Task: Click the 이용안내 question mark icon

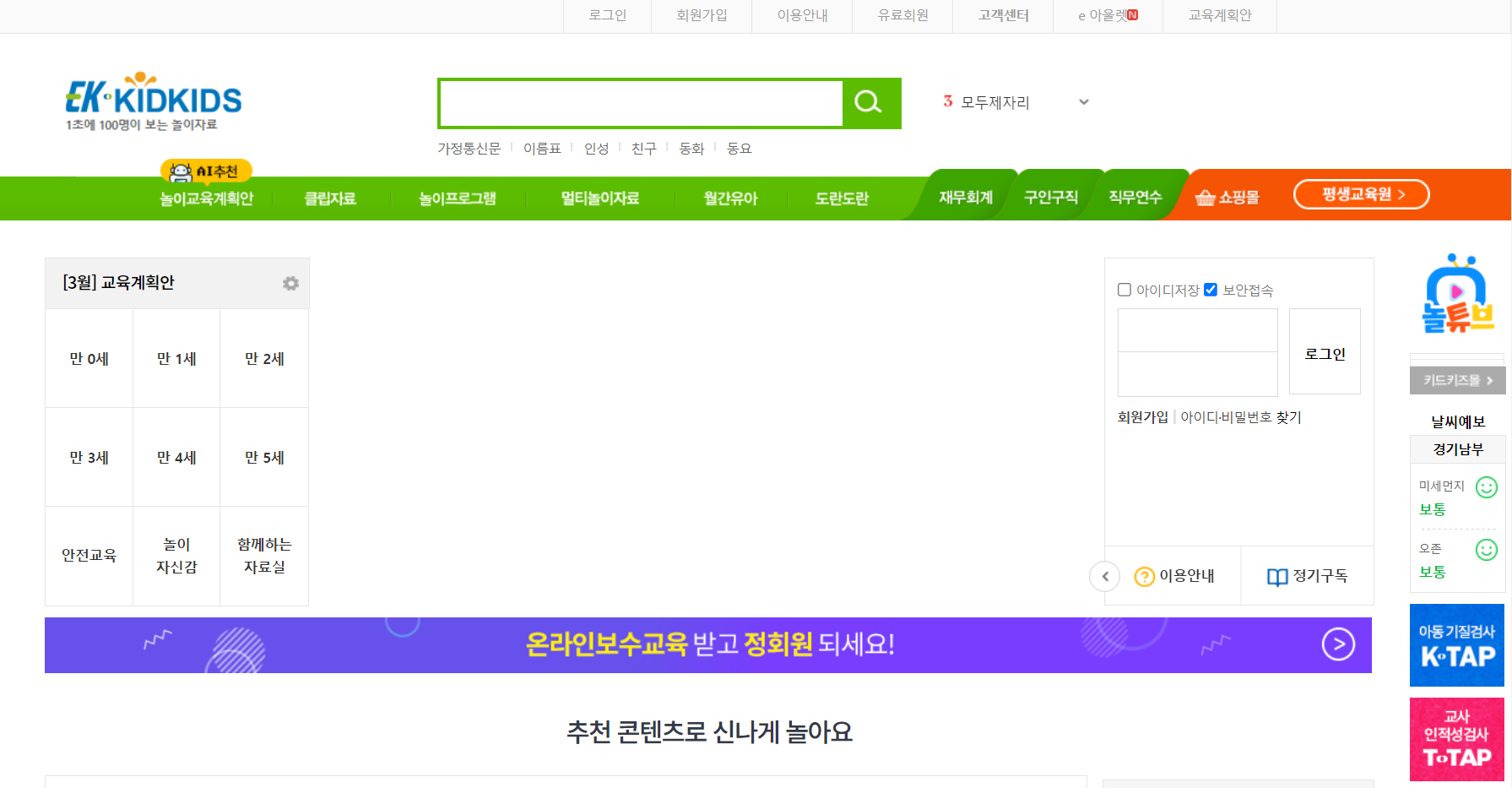Action: pos(1145,576)
